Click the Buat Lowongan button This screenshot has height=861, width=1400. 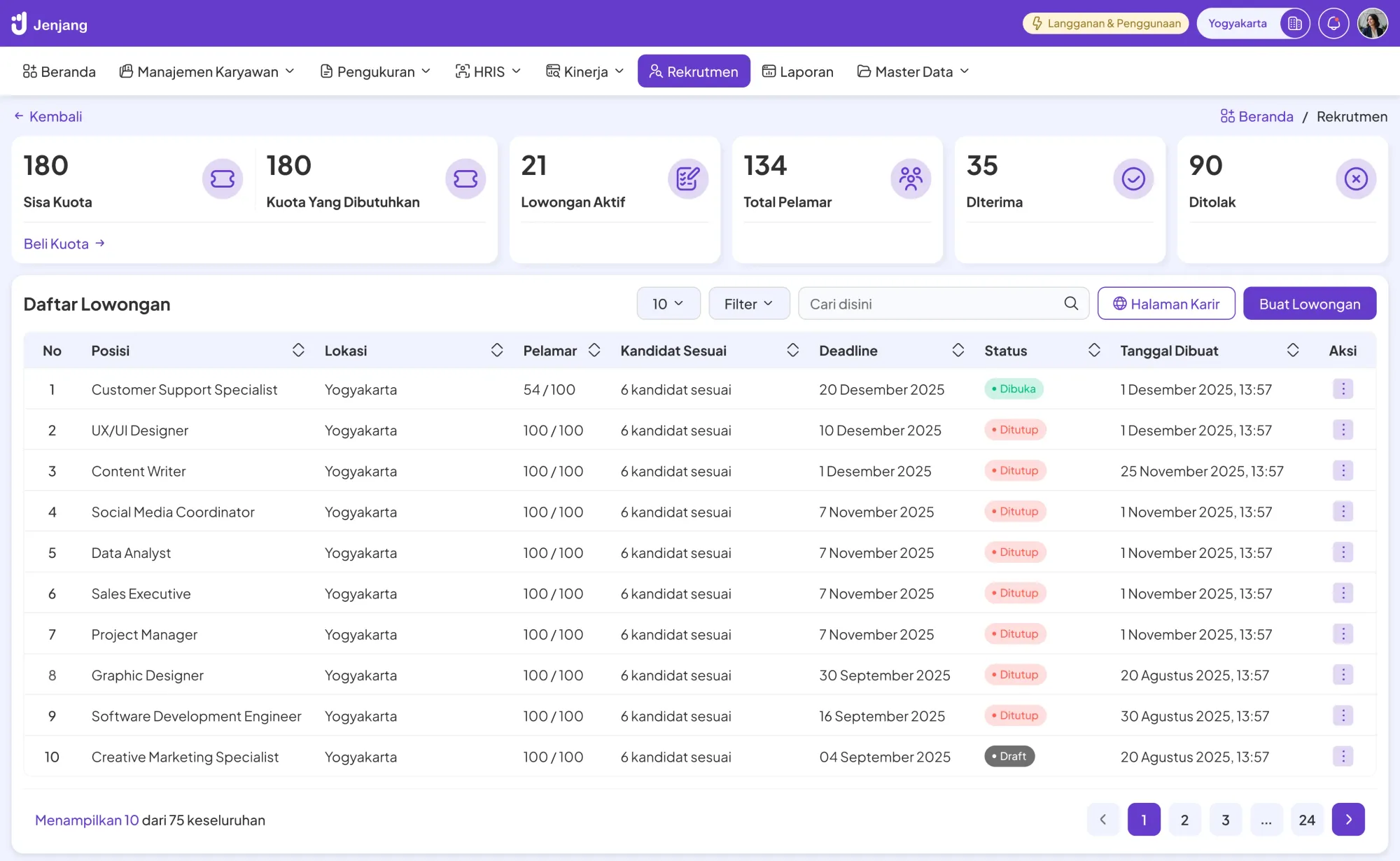pyautogui.click(x=1309, y=303)
